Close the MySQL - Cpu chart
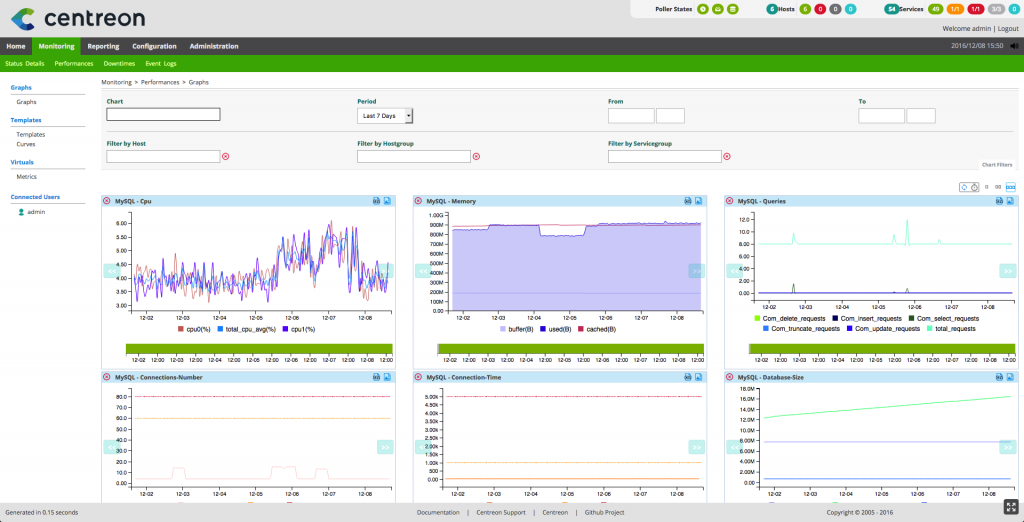Viewport: 1024px width, 522px height. 106,201
